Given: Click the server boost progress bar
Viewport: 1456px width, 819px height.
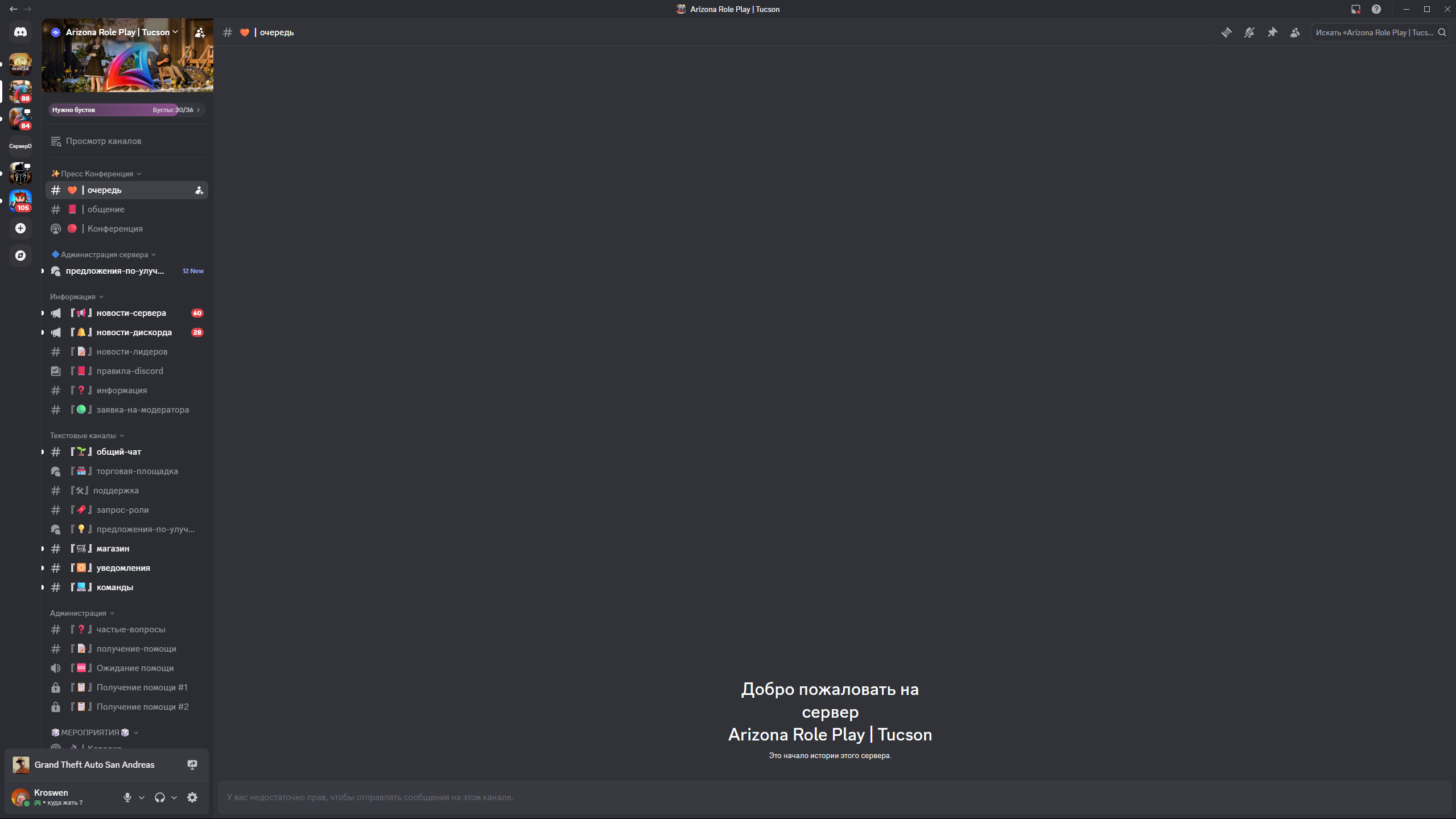Looking at the screenshot, I should click(126, 110).
